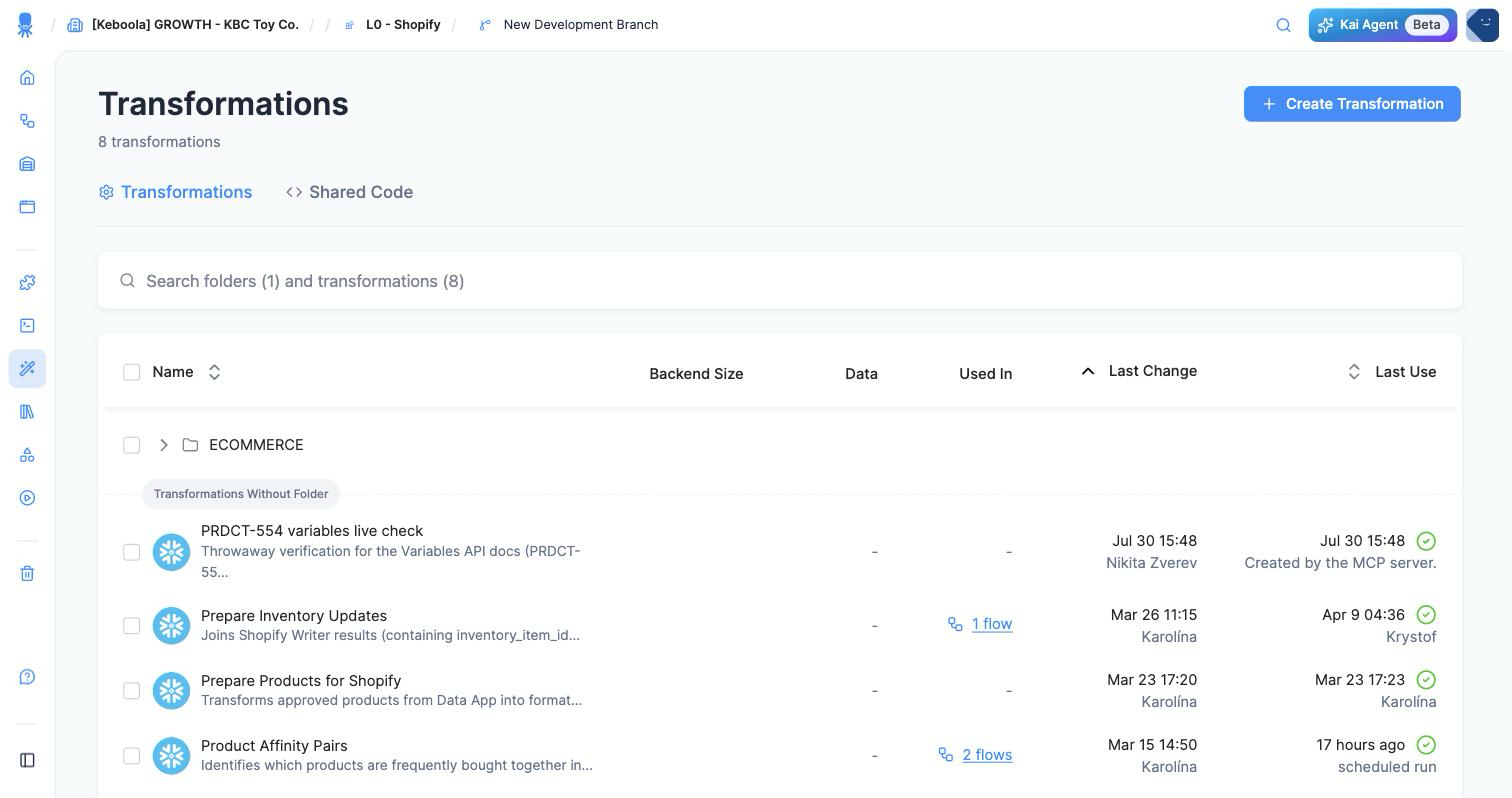Open the Dashboard home icon in sidebar
This screenshot has height=798, width=1512.
tap(27, 78)
